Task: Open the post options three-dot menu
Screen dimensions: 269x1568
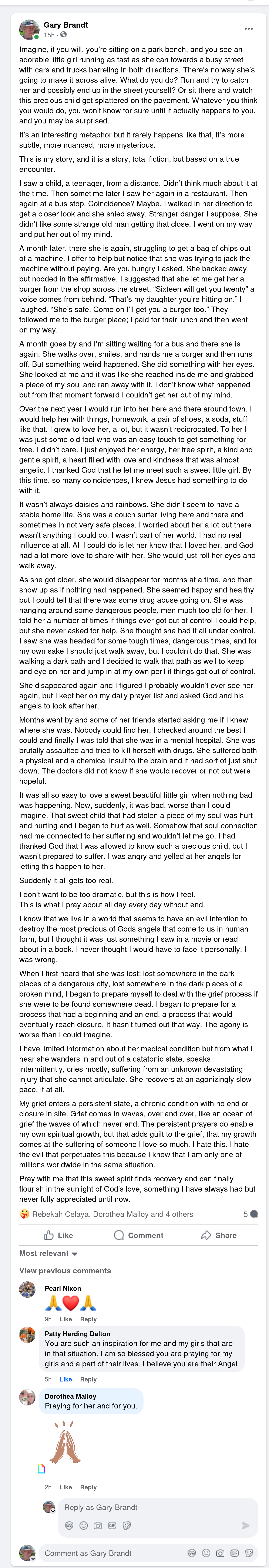Action: click(248, 29)
